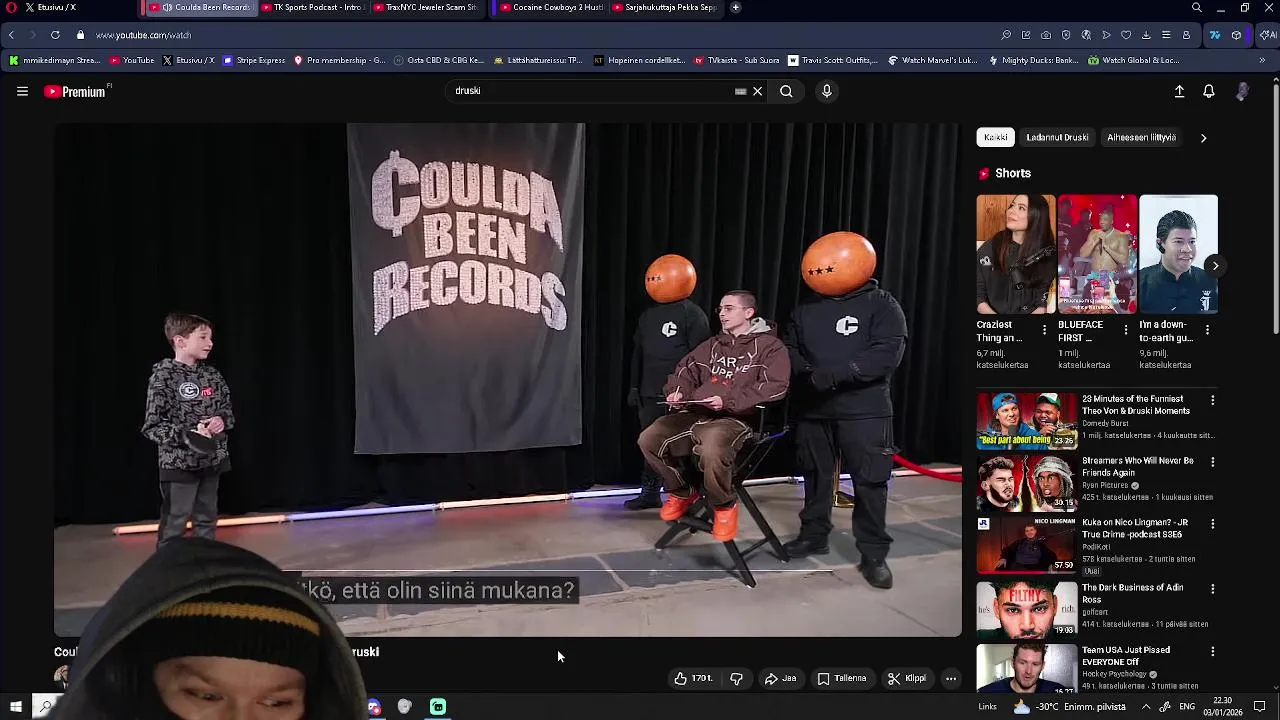Open options for 'BLUEFACE FIRST' Short
Image resolution: width=1280 pixels, height=720 pixels.
[1126, 329]
